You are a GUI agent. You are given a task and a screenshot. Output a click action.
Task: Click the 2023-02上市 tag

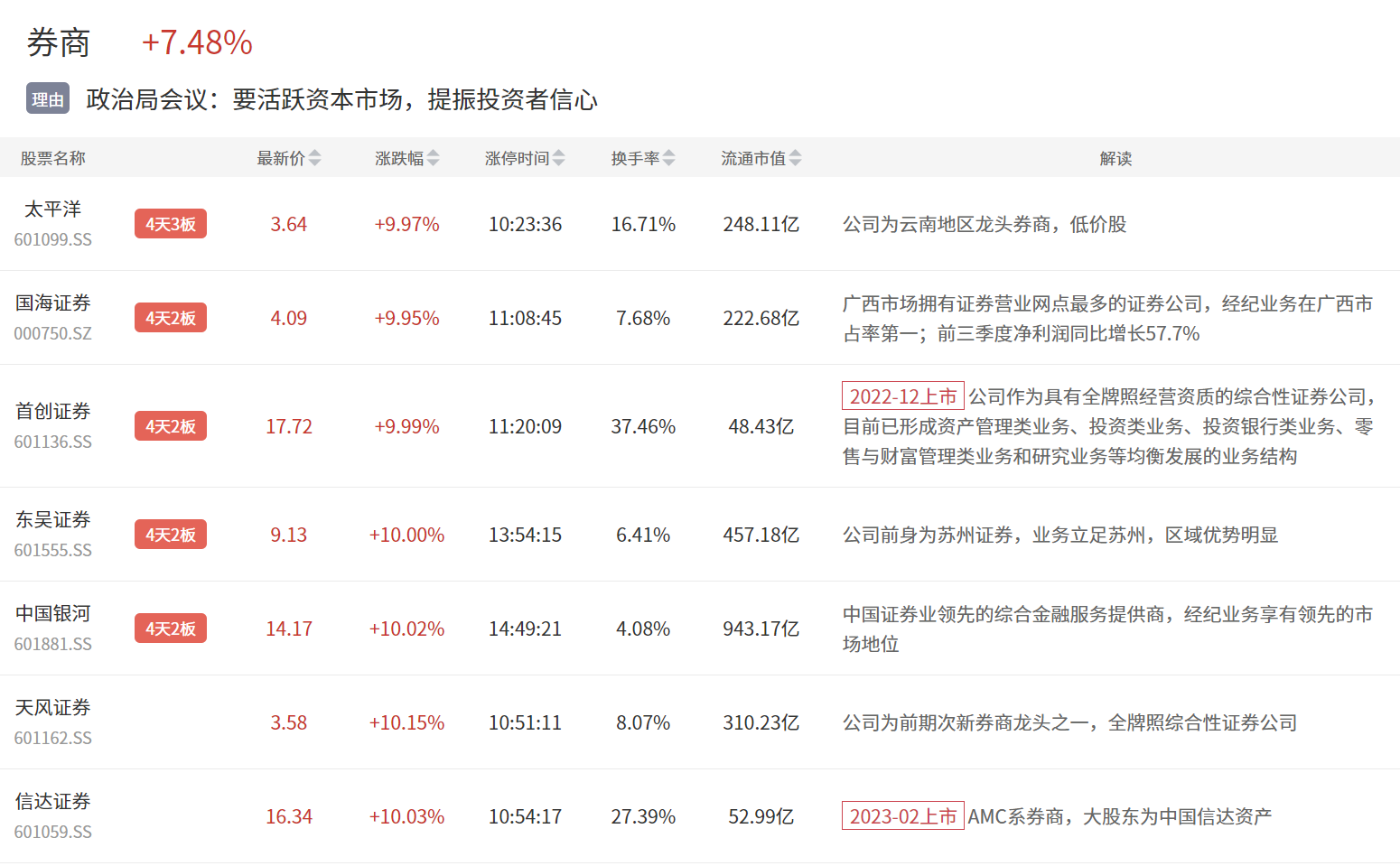coord(903,816)
